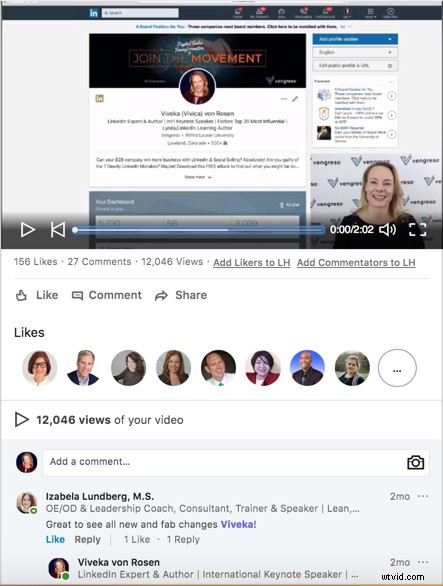This screenshot has width=443, height=586.
Task: Restart video with skip-back control
Action: pyautogui.click(x=58, y=229)
